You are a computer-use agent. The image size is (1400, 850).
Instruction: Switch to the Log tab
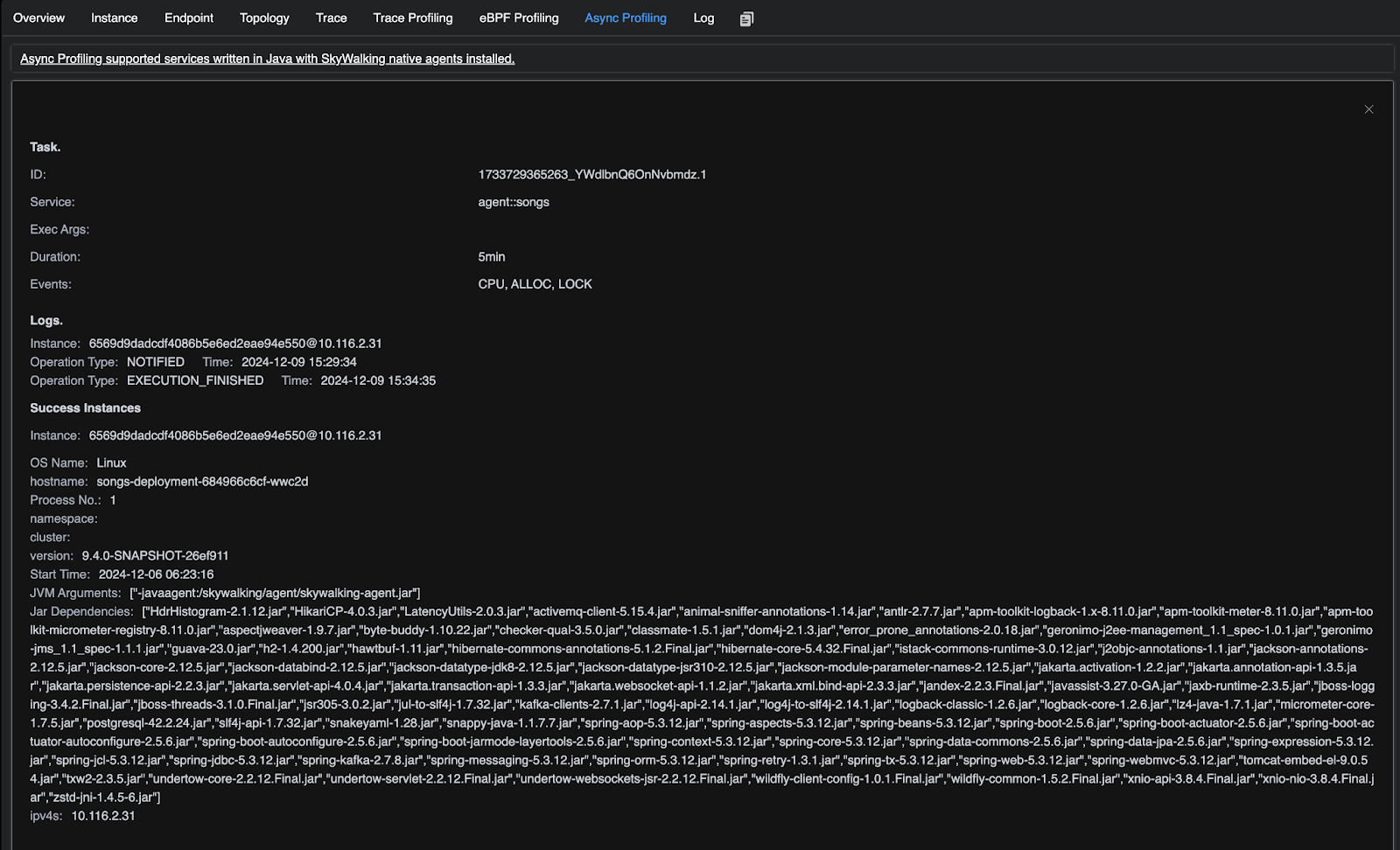pos(703,17)
